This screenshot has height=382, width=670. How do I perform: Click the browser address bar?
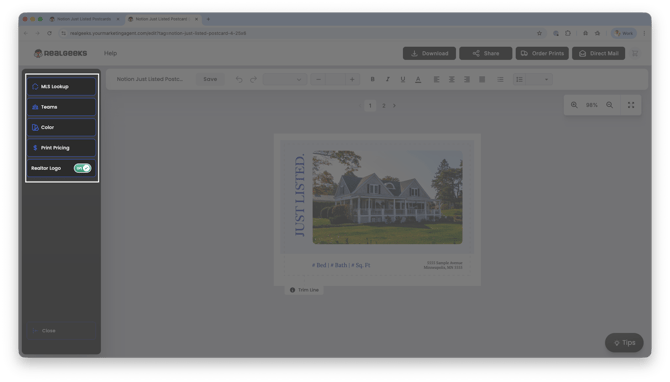(x=299, y=33)
